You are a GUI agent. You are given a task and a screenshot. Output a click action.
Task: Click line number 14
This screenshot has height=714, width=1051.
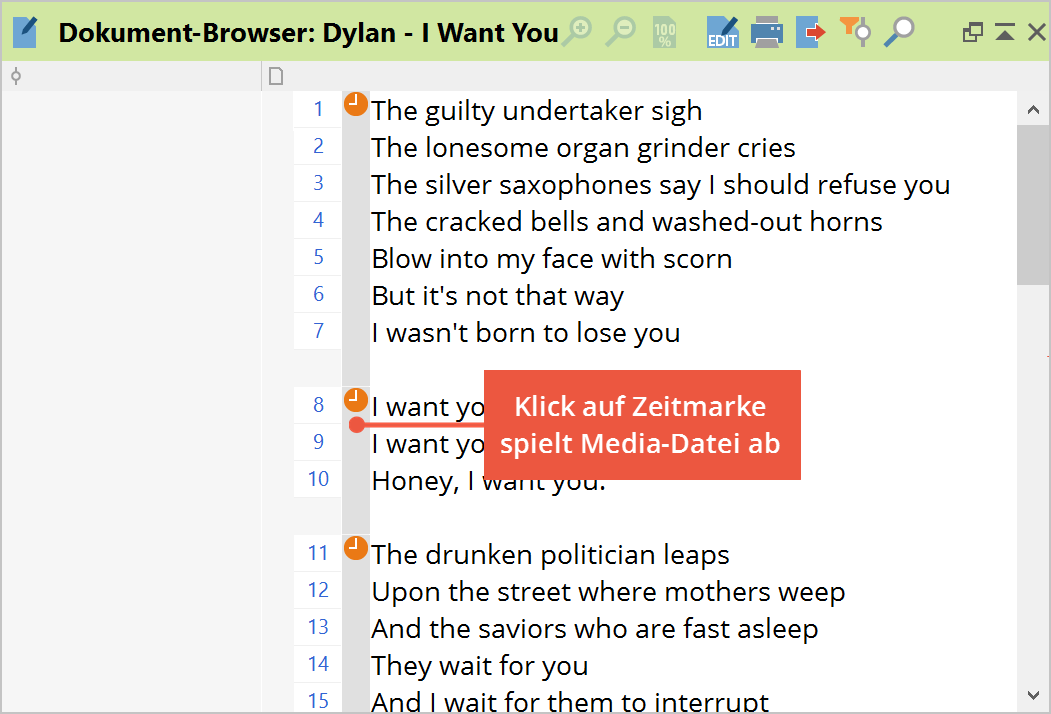(x=318, y=664)
